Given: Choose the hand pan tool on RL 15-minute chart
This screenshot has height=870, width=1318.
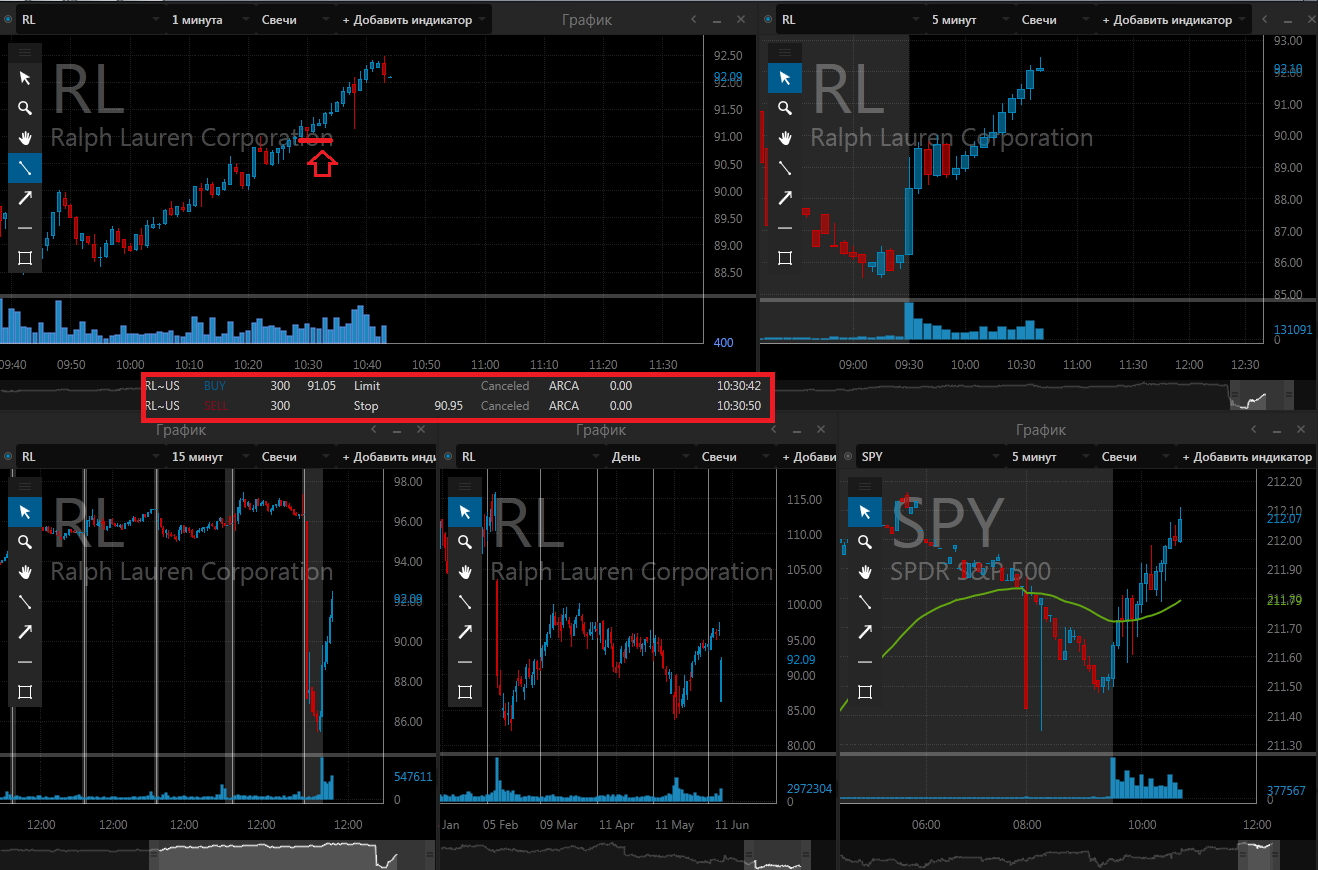Looking at the screenshot, I should (25, 571).
